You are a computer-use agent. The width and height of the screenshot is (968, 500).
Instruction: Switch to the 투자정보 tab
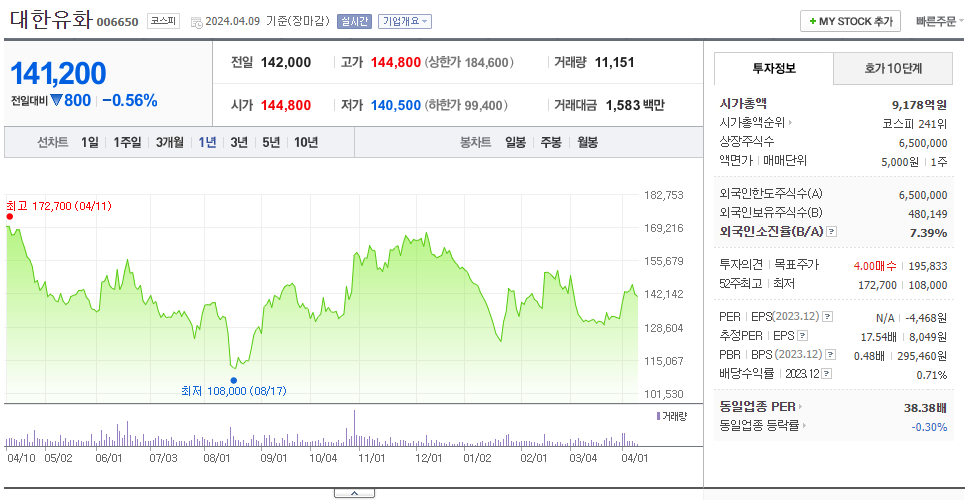pyautogui.click(x=774, y=69)
